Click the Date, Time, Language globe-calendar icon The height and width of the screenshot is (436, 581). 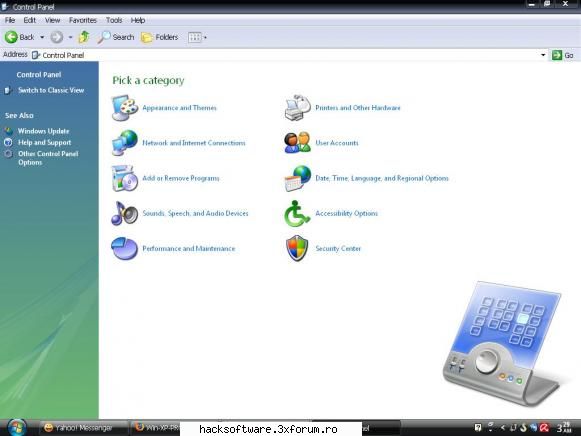[298, 178]
